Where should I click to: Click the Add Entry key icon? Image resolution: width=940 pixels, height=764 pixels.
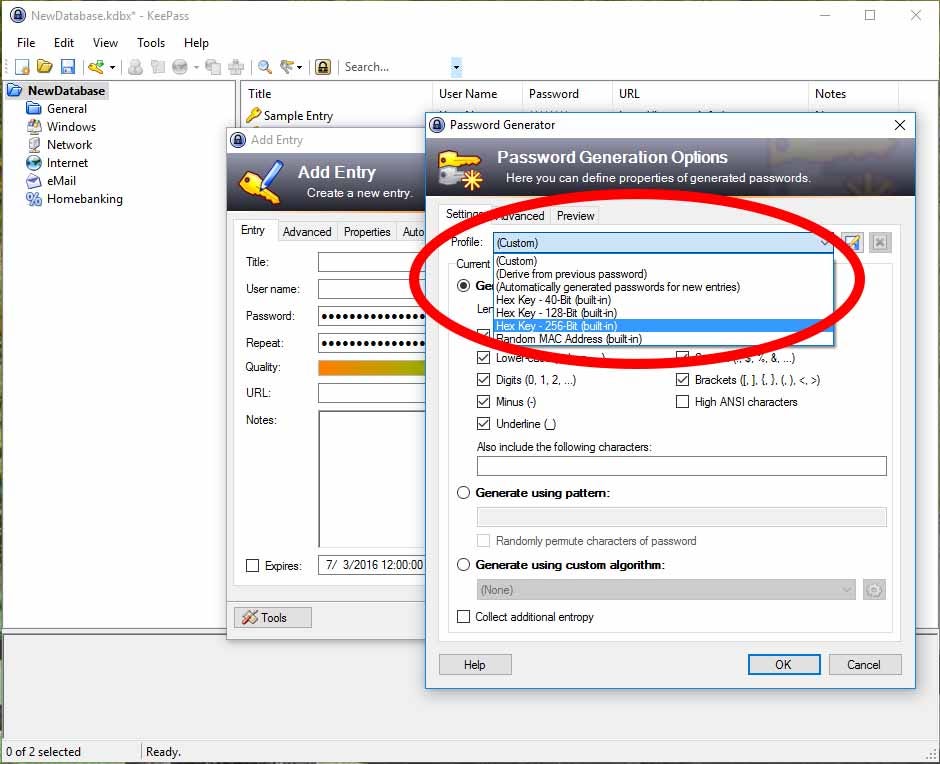coord(96,67)
